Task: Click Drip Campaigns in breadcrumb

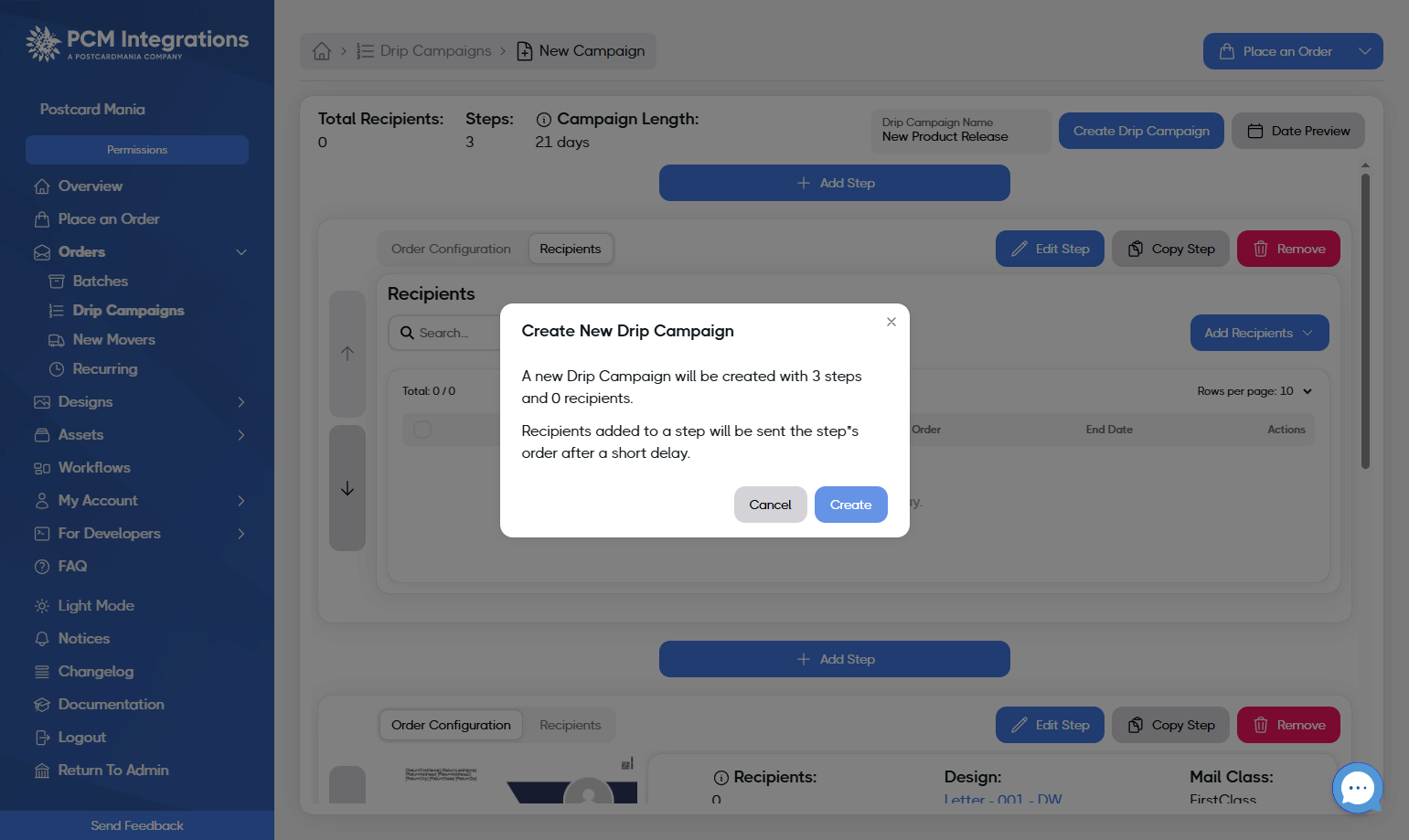Action: 424,51
